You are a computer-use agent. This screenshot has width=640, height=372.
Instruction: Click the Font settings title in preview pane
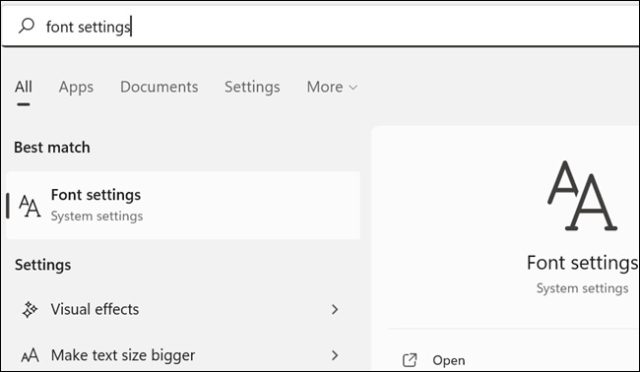point(582,263)
